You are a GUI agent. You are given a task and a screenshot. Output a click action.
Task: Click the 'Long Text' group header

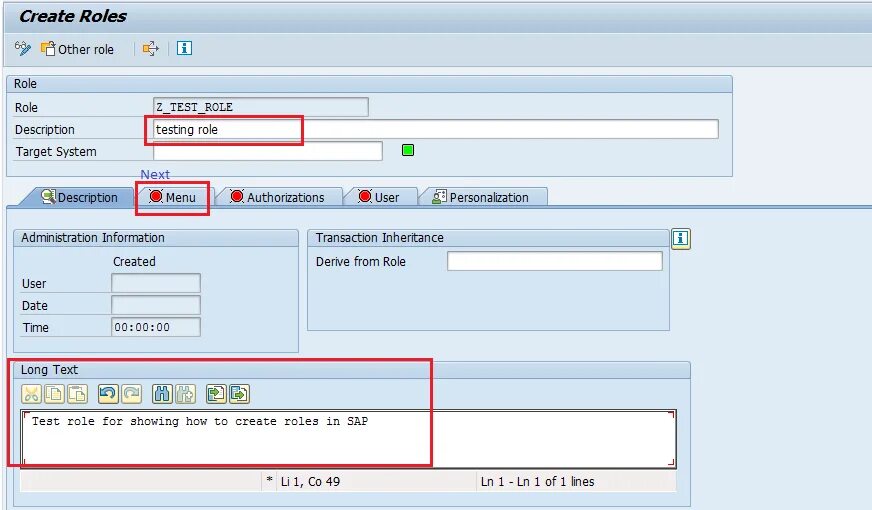point(49,369)
